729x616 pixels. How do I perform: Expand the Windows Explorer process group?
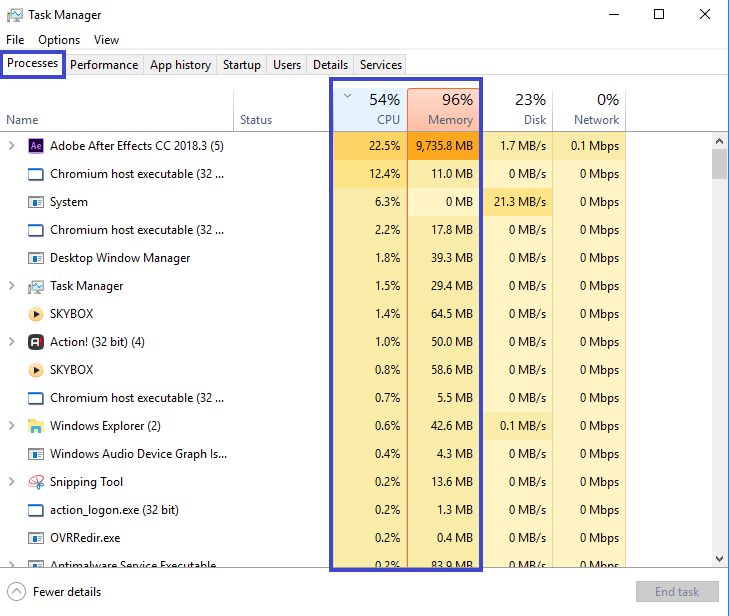click(x=12, y=426)
